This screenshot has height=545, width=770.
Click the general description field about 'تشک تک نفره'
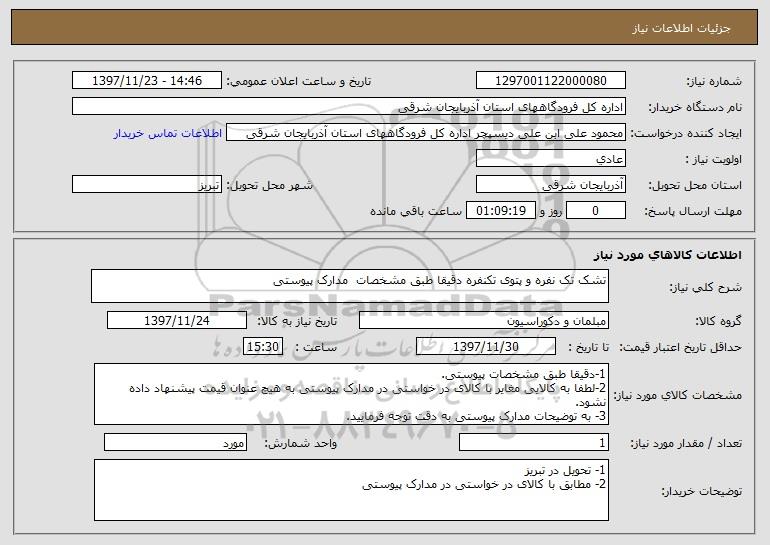click(350, 286)
